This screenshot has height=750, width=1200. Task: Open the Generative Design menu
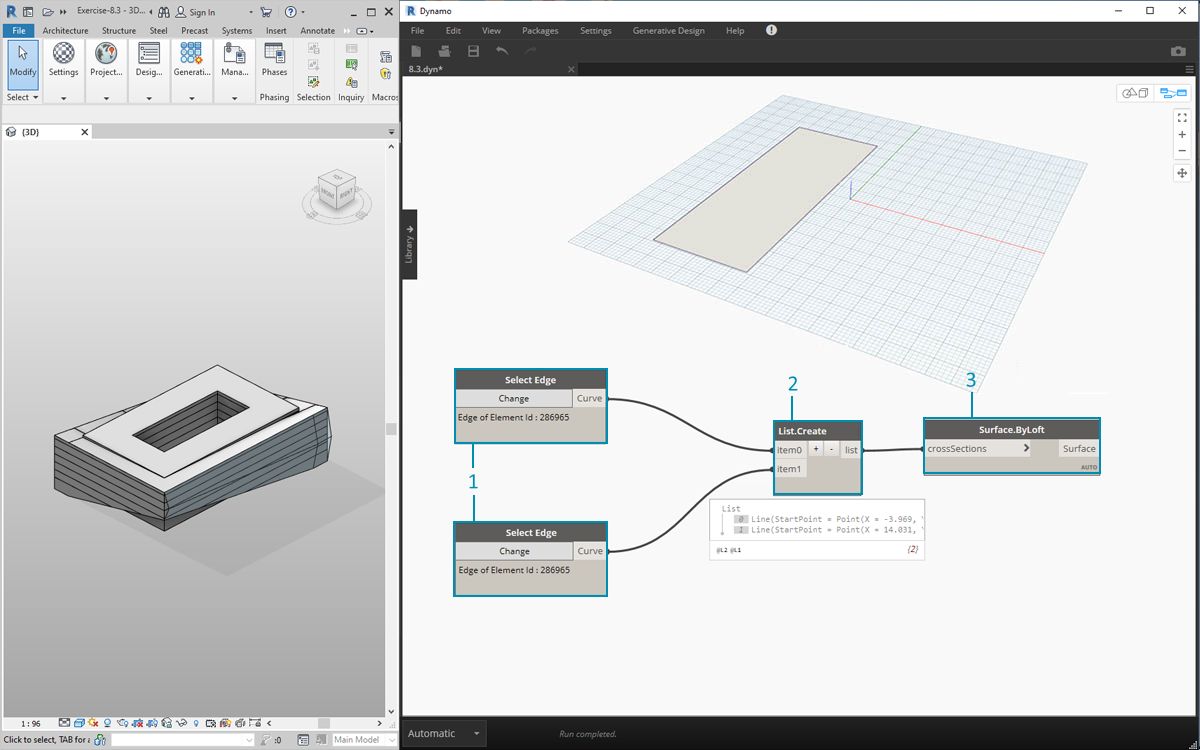[668, 31]
